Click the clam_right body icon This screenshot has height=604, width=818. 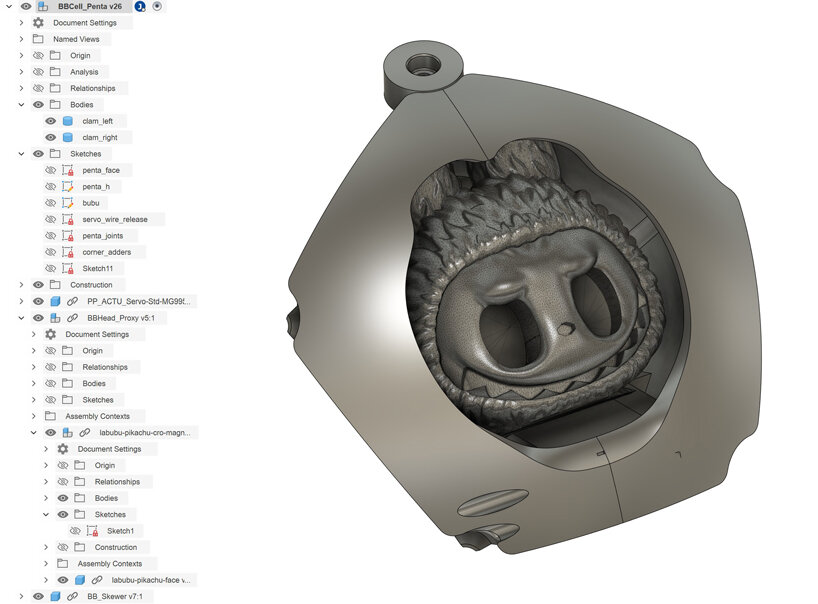(67, 137)
